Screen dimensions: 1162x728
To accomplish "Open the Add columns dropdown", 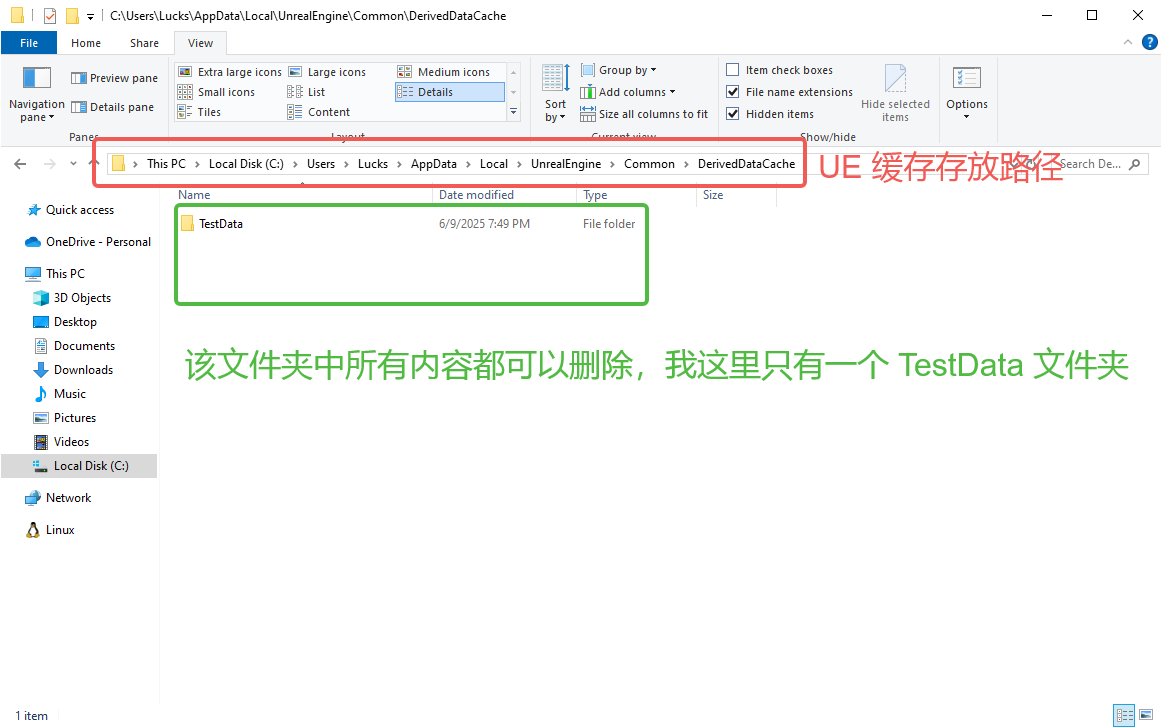I will click(628, 92).
